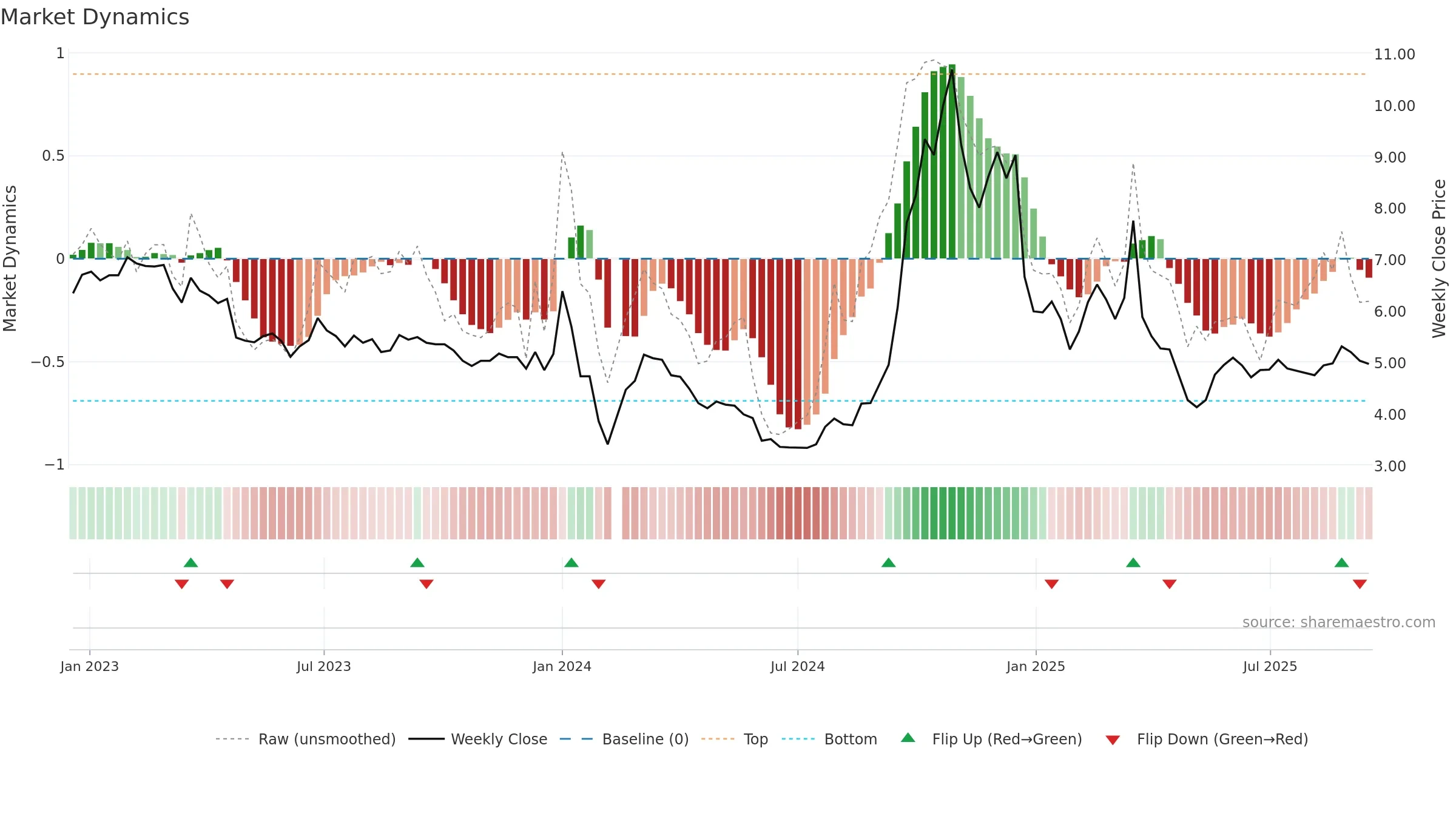Click the Jan 2025 x-axis label
1456x819 pixels.
(x=1036, y=666)
